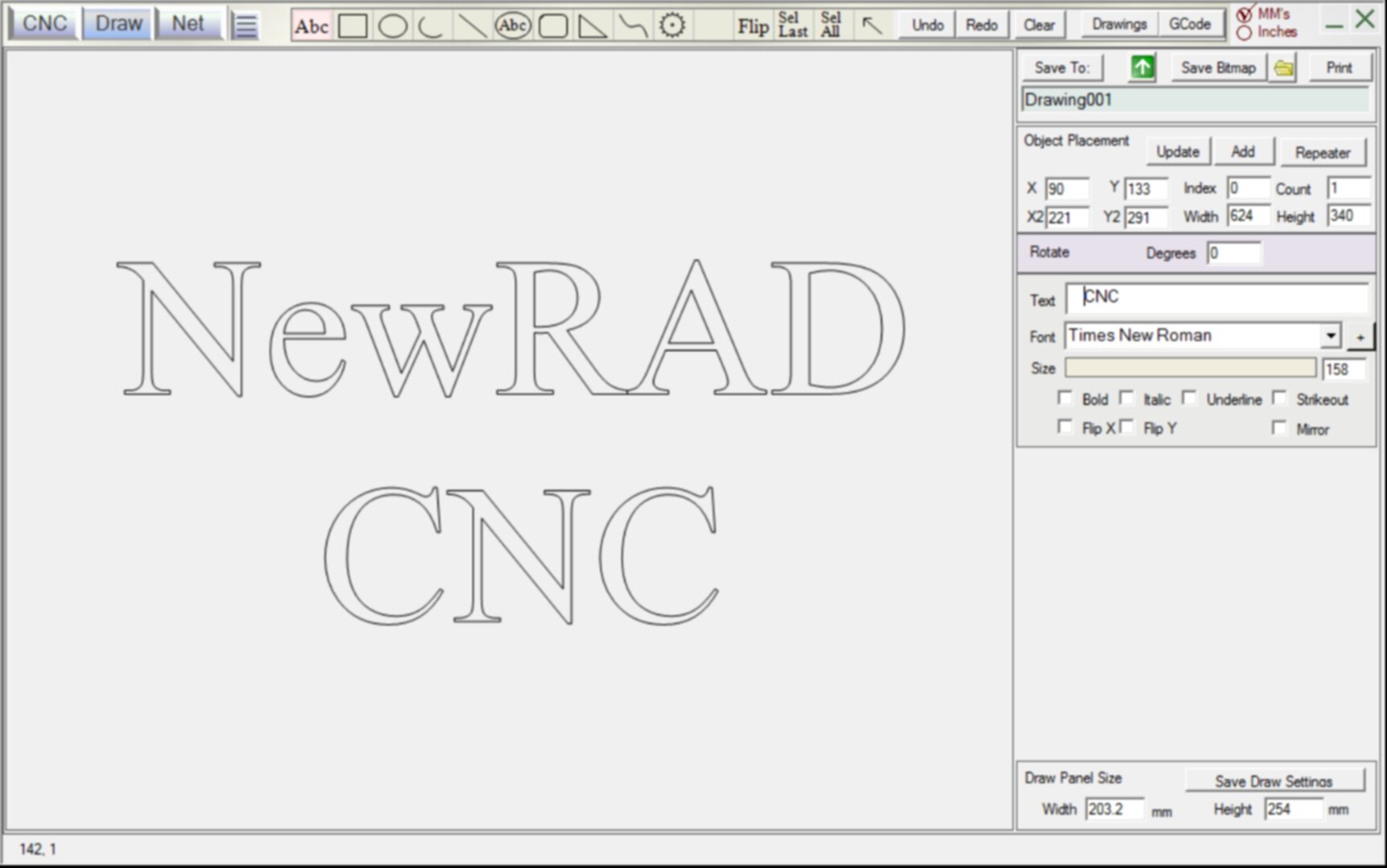Click the Flip toolbar tool

(753, 27)
